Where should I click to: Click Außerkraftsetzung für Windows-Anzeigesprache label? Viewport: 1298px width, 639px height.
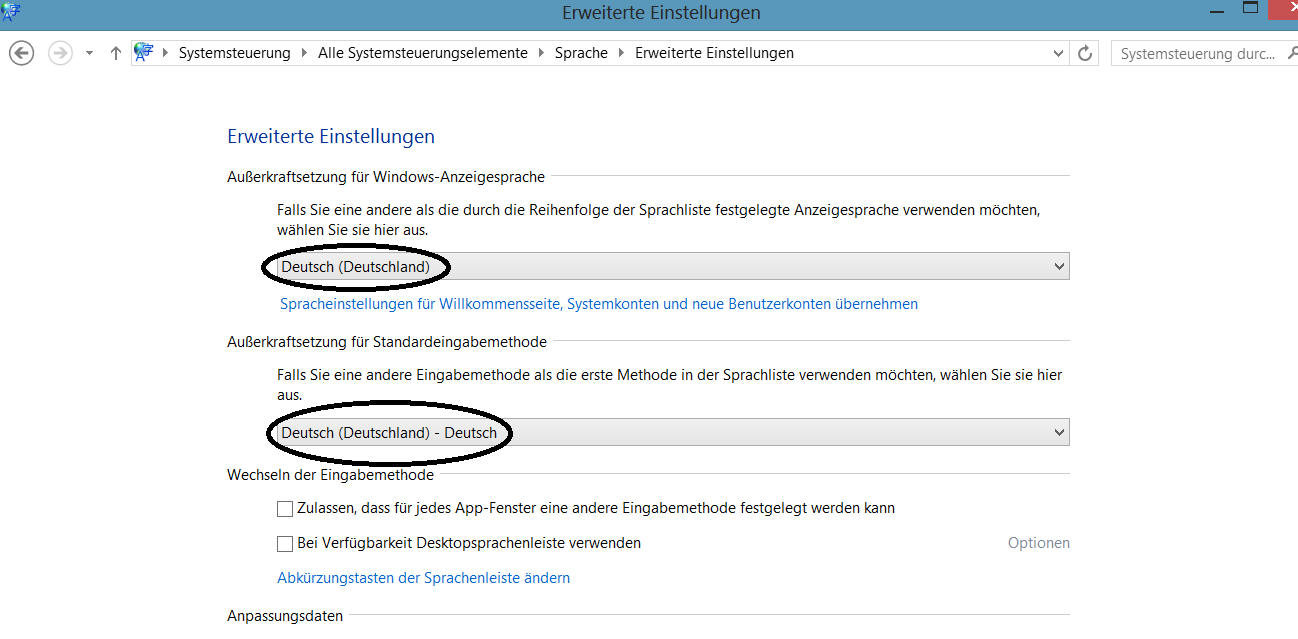386,177
